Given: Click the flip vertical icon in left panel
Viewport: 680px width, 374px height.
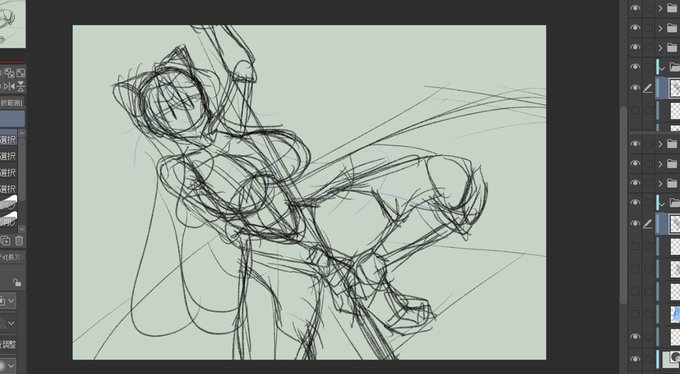Looking at the screenshot, I should coord(21,87).
